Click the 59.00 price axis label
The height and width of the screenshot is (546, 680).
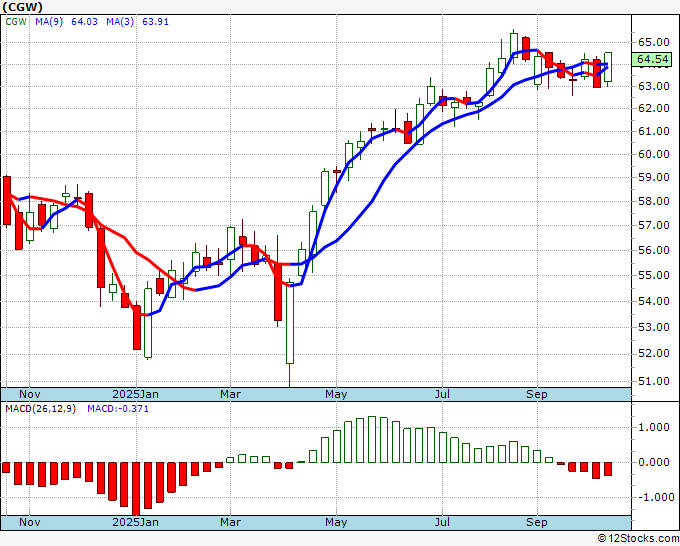click(x=653, y=177)
